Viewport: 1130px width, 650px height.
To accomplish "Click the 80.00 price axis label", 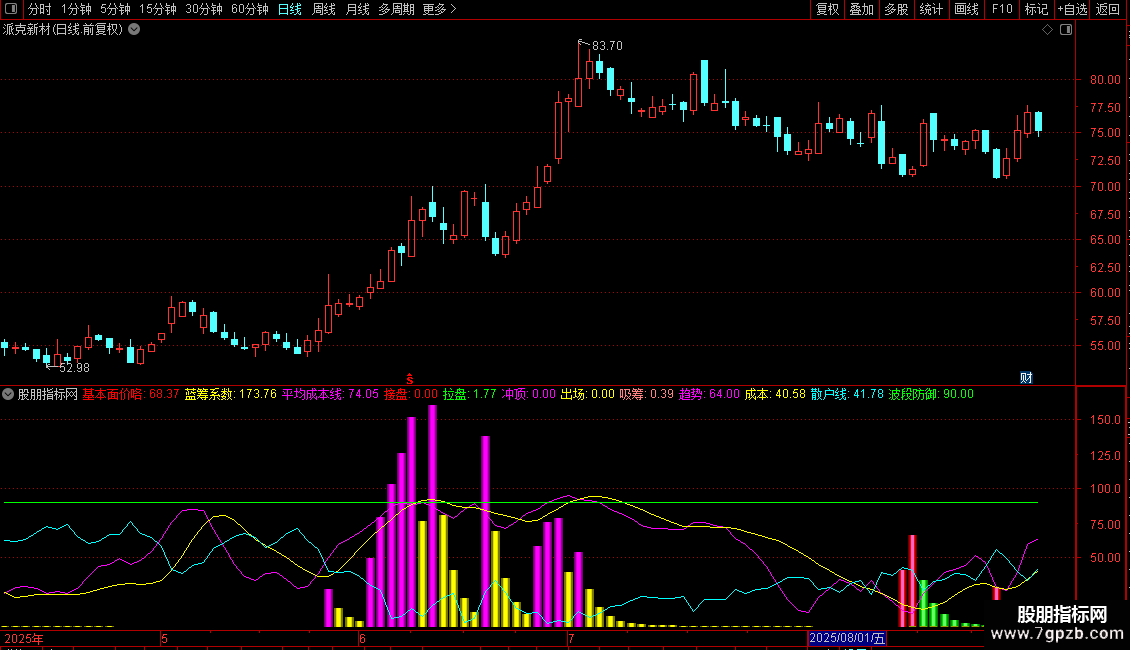I will pos(1105,79).
